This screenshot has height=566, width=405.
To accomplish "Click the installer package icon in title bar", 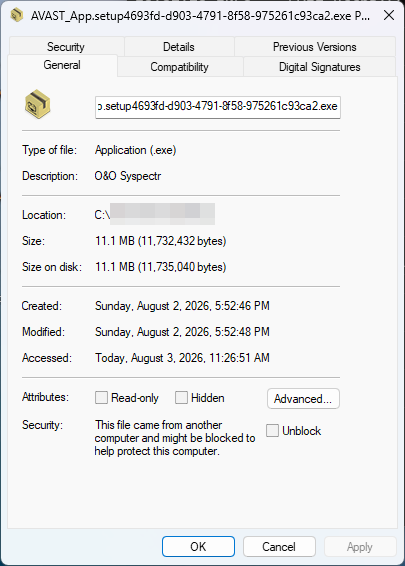I will [x=17, y=15].
